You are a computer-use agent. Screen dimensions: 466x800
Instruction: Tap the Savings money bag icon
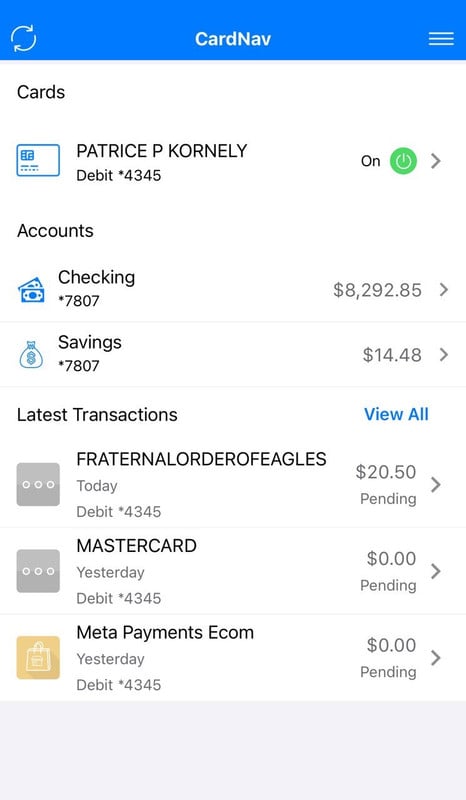(x=32, y=354)
